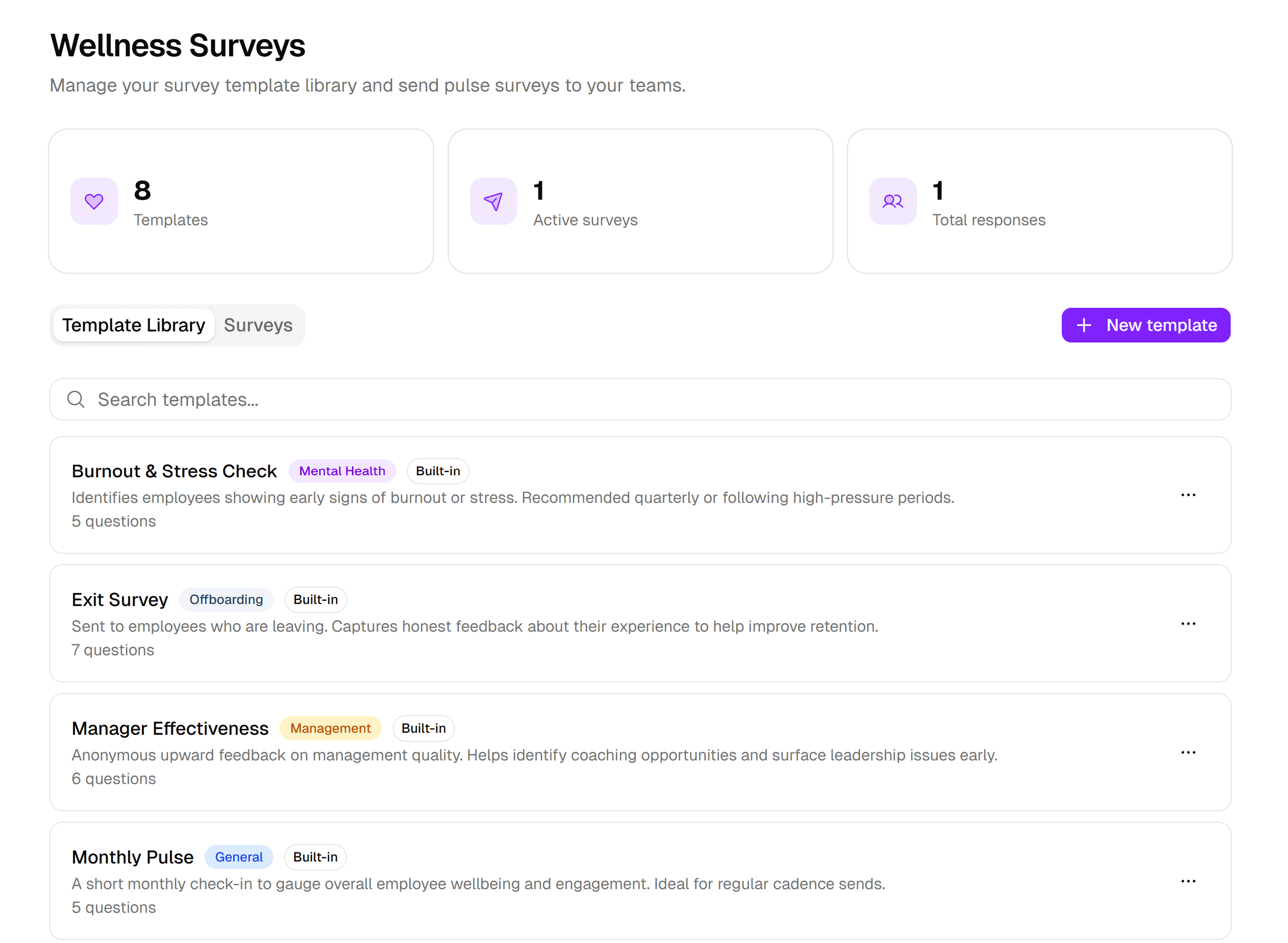Click the Built-in badge on Exit Survey
Viewport: 1288px width, 943px height.
pyautogui.click(x=315, y=599)
